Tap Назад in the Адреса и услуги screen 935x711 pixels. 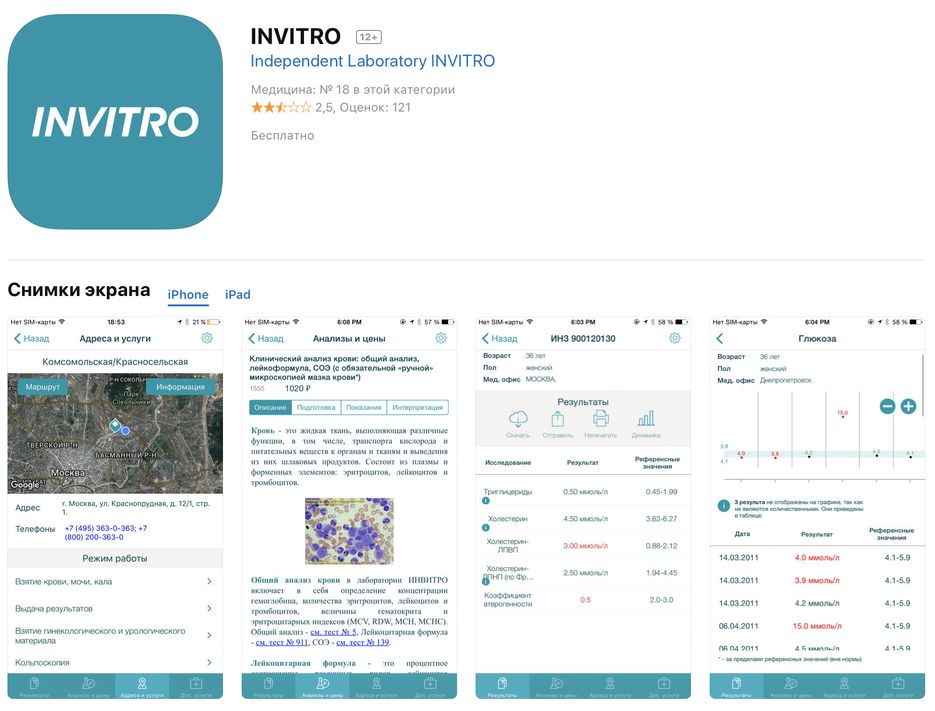(x=32, y=338)
